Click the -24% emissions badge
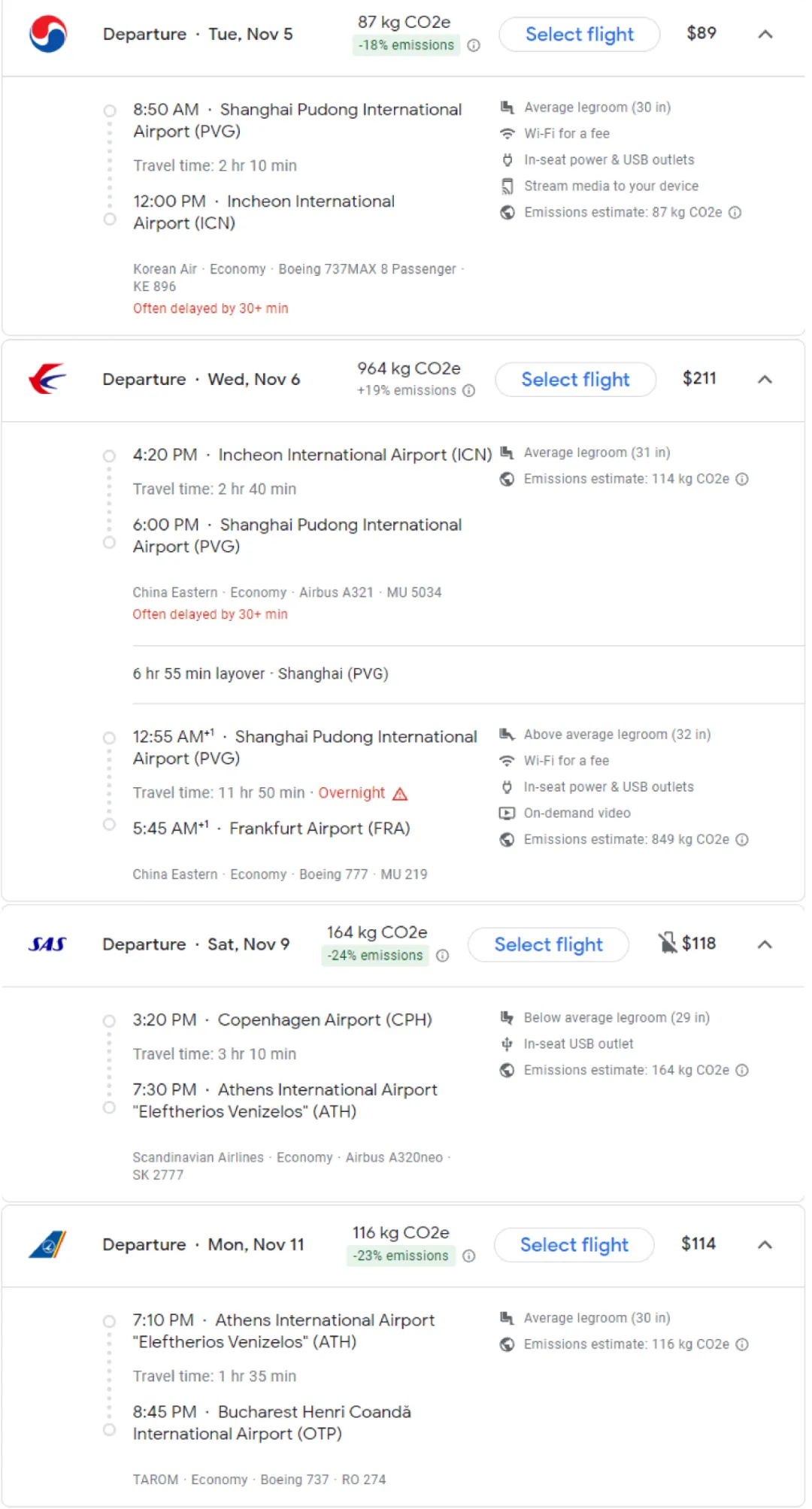This screenshot has width=812, height=1509. (x=375, y=956)
